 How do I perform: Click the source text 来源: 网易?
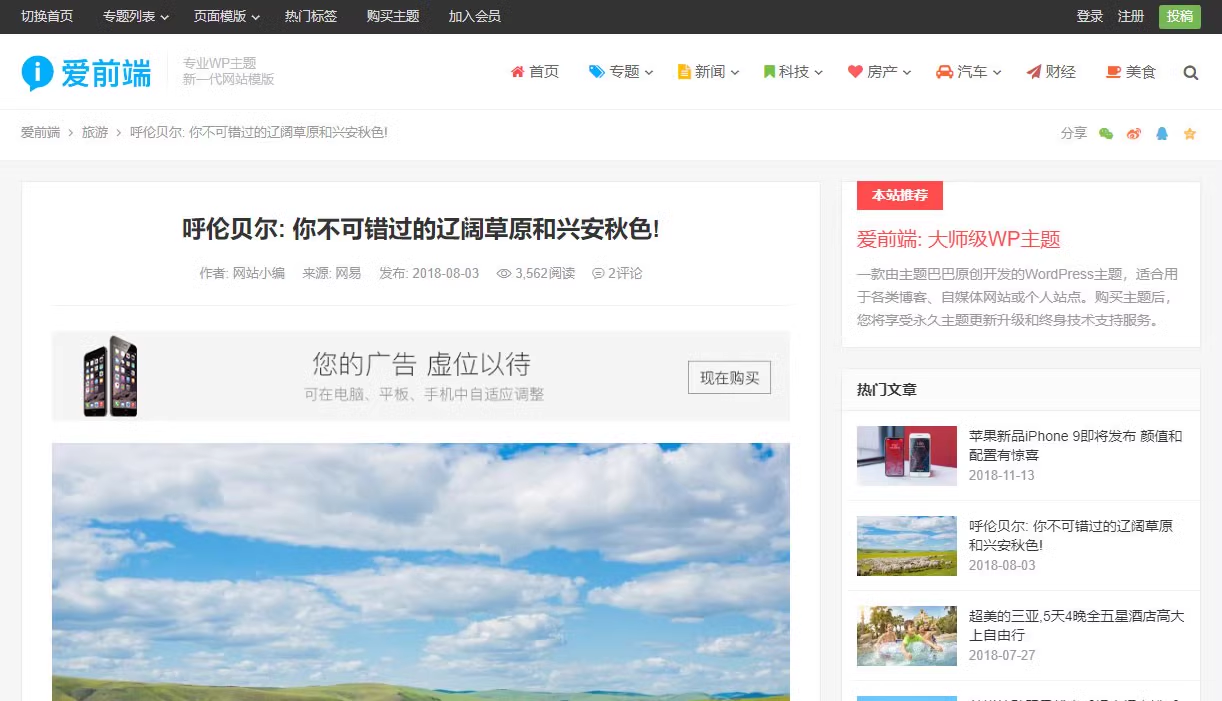[332, 273]
